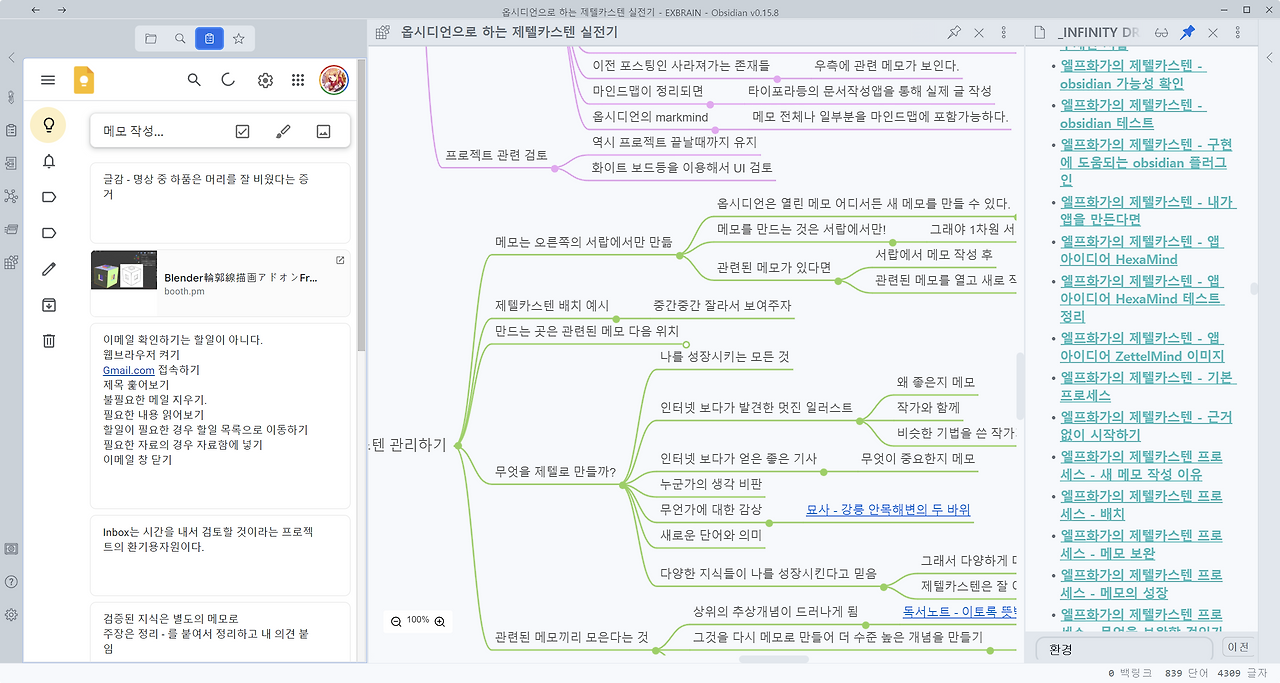Image resolution: width=1280 pixels, height=683 pixels.
Task: Zoom out the mind map
Action: pos(396,621)
